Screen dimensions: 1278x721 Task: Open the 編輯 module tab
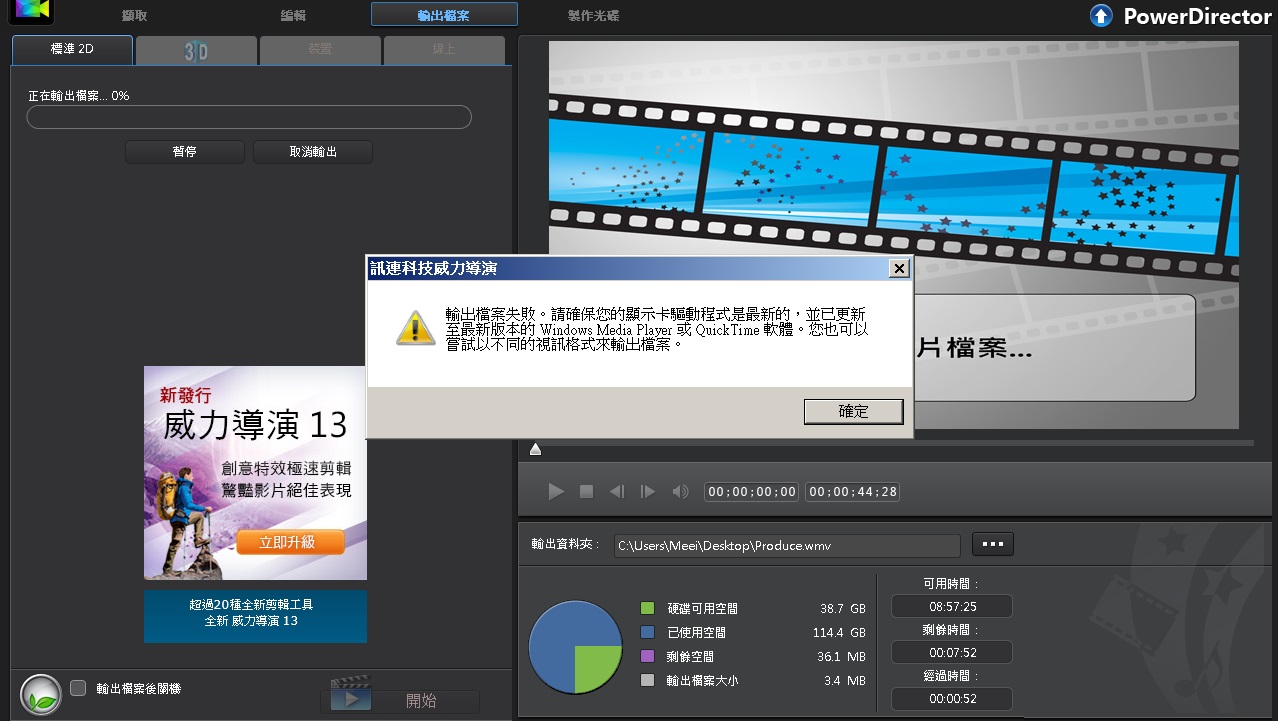pyautogui.click(x=293, y=15)
